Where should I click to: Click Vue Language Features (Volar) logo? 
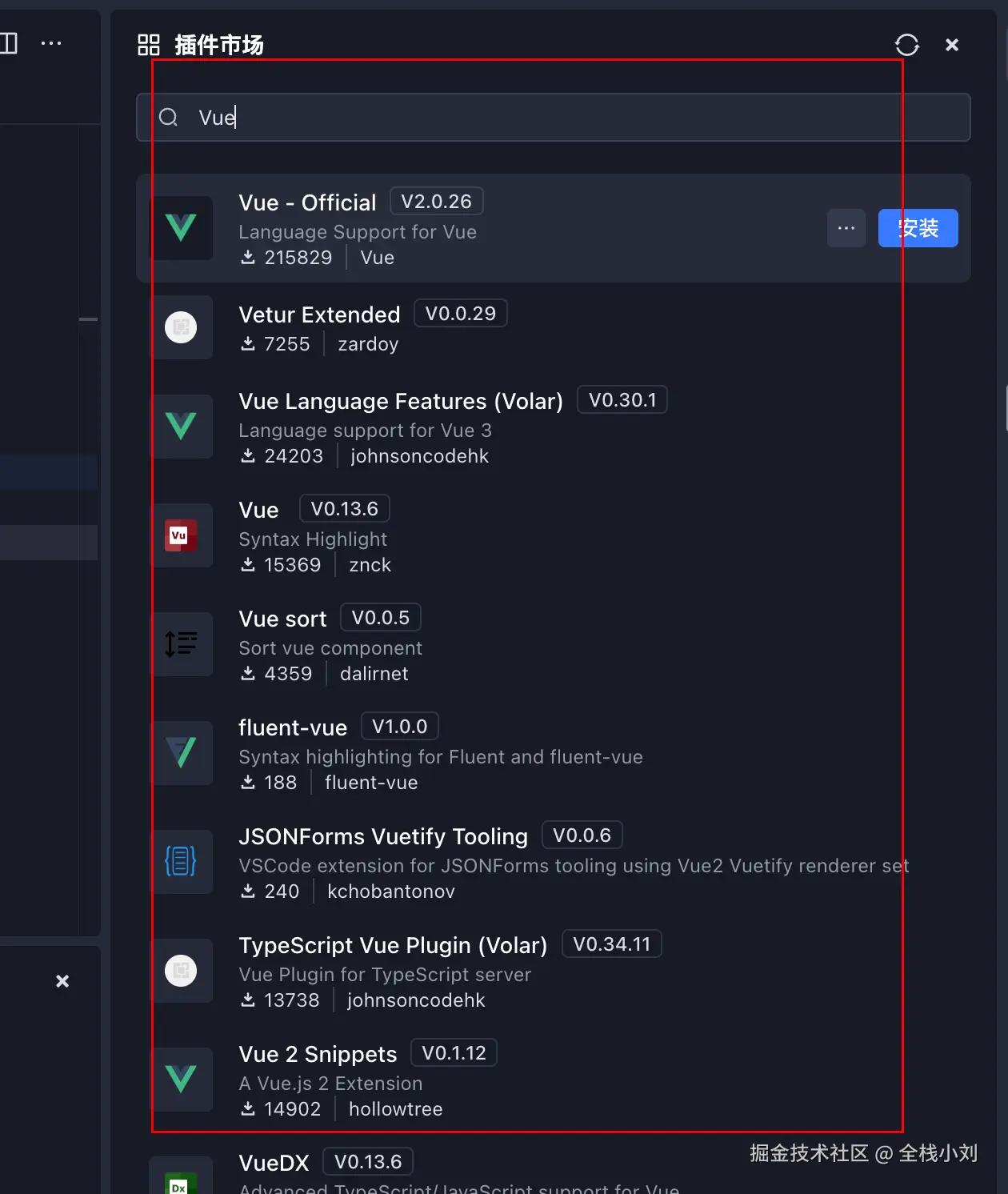pos(182,427)
